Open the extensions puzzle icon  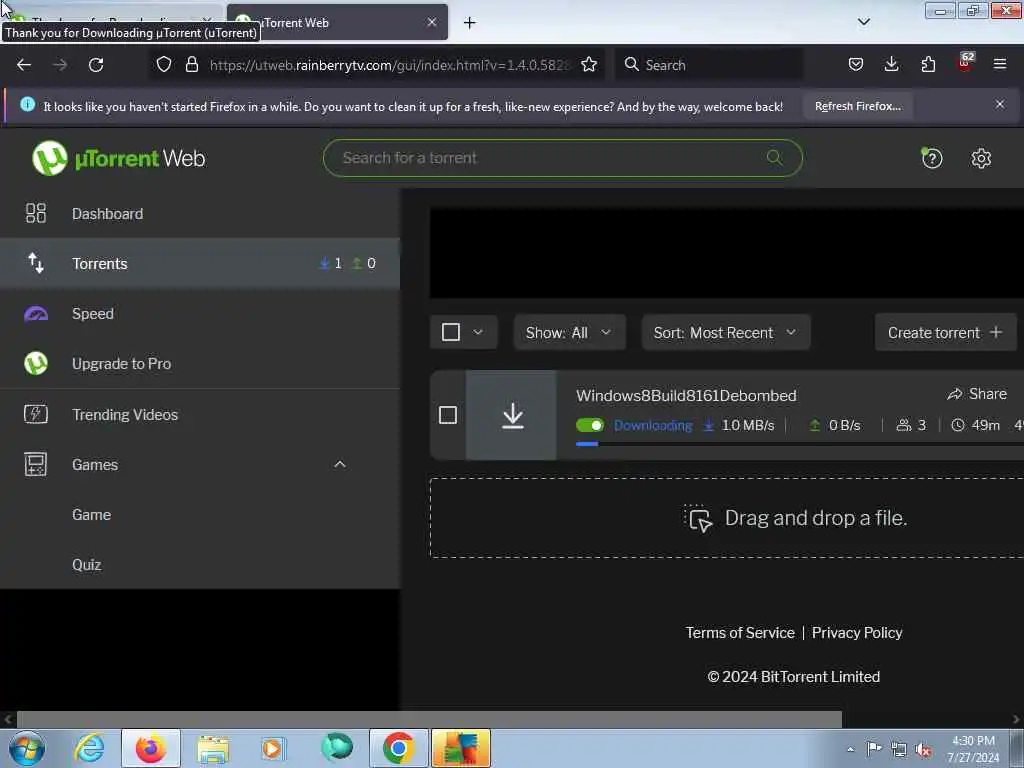(928, 64)
